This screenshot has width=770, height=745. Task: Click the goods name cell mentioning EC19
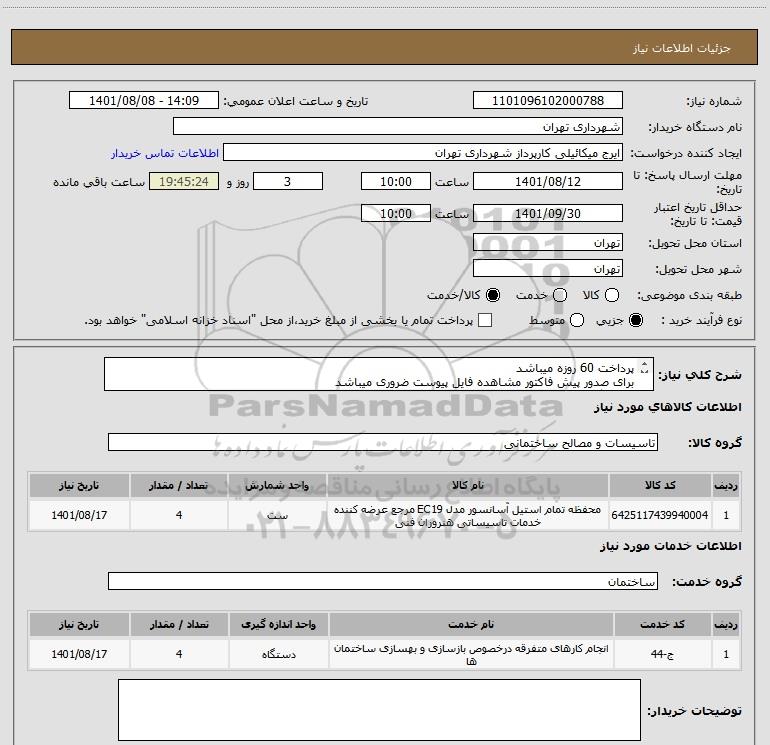[x=468, y=515]
